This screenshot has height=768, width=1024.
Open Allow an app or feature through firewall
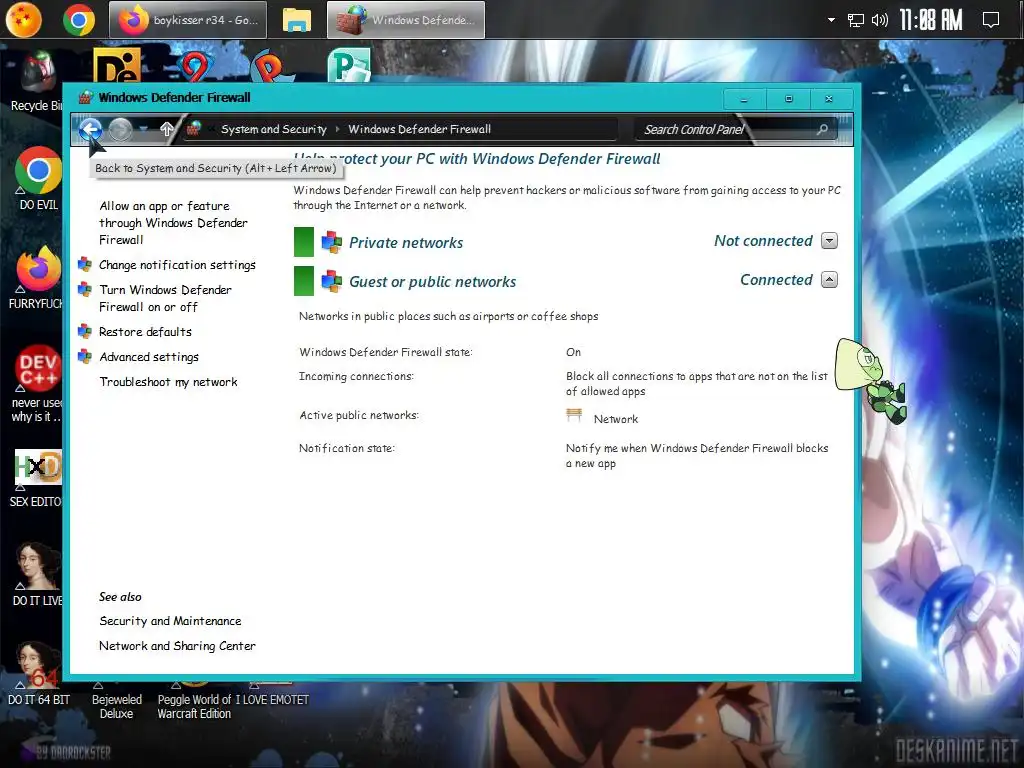[173, 223]
